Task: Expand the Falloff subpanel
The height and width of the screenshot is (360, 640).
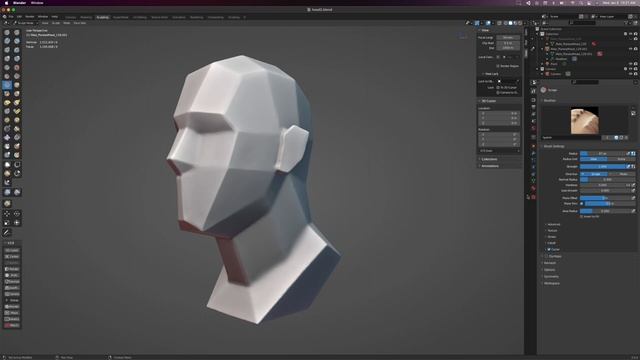Action: click(x=551, y=243)
